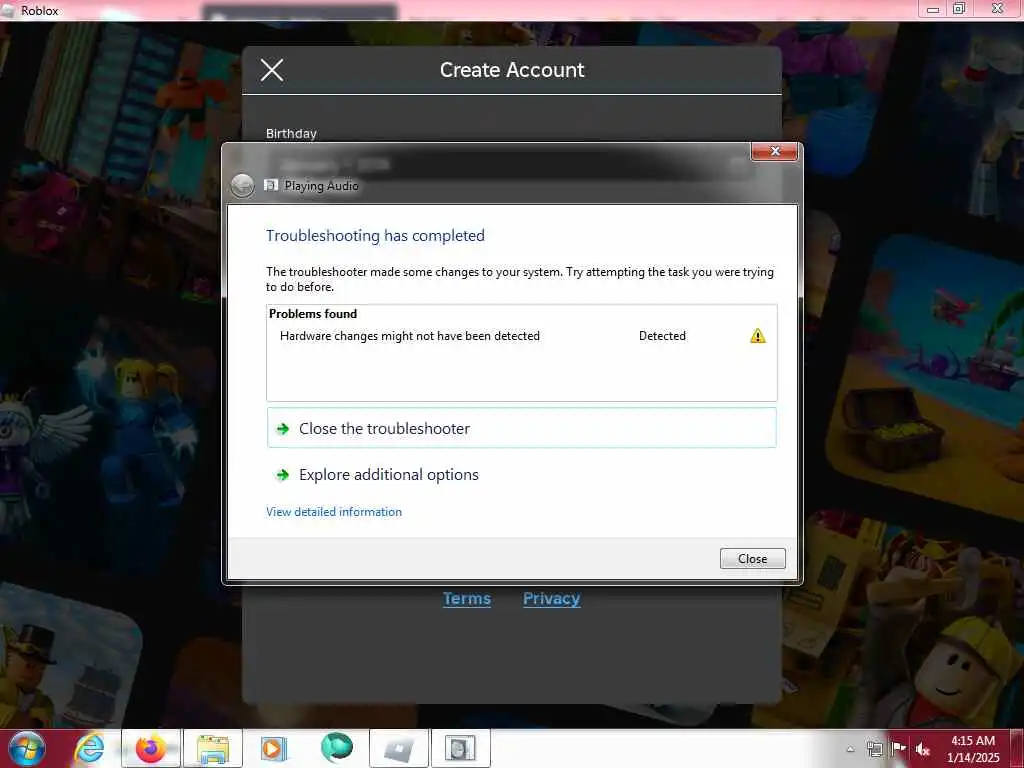Switch to the troubleshooter taskbar button

click(460, 748)
